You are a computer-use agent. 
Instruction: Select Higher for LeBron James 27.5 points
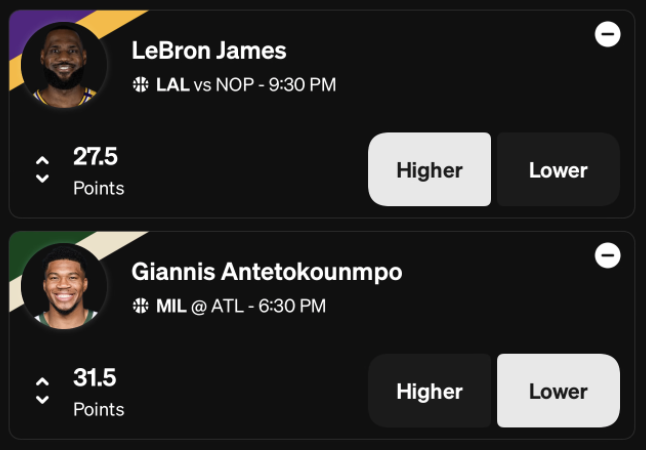click(x=429, y=169)
